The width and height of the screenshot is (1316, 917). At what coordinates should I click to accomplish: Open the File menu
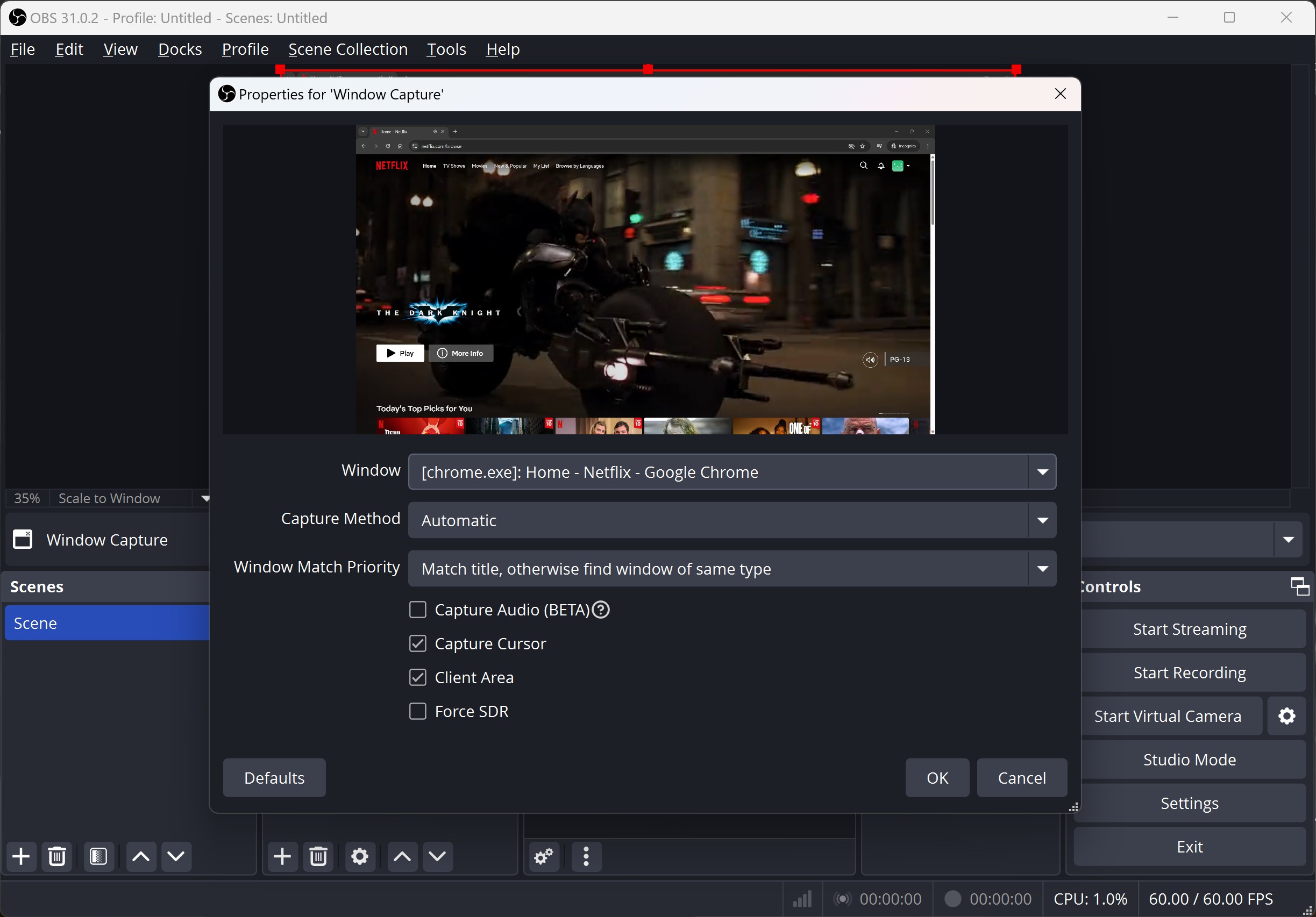[23, 49]
